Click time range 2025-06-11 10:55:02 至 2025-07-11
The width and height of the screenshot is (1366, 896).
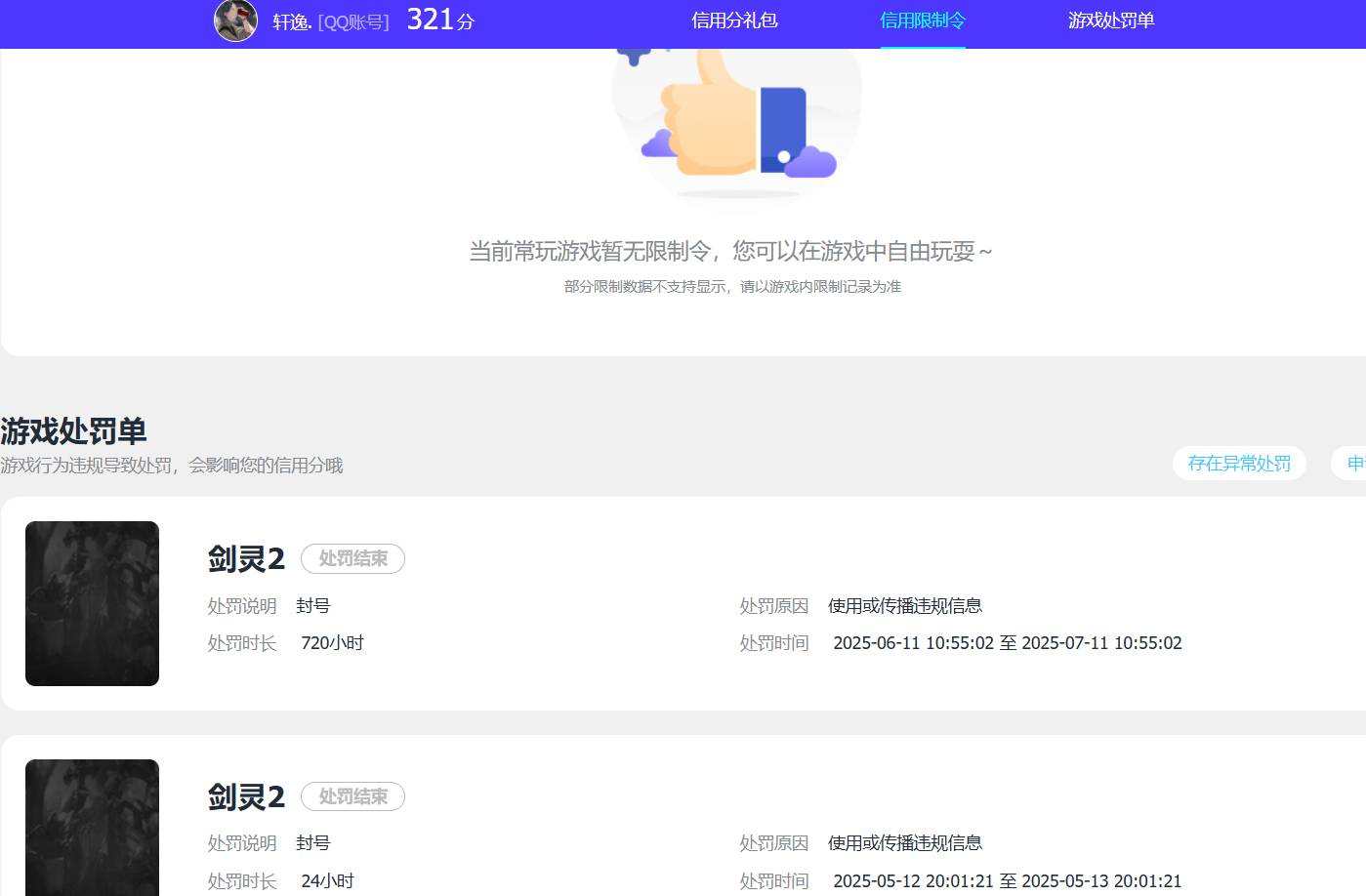1008,643
